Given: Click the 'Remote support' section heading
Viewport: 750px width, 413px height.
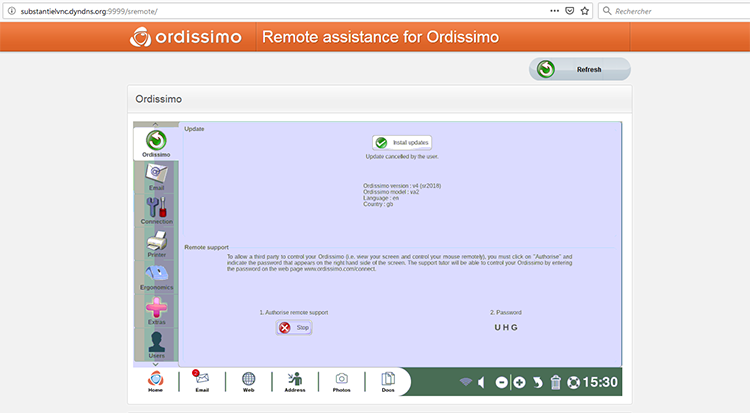Looking at the screenshot, I should (206, 247).
